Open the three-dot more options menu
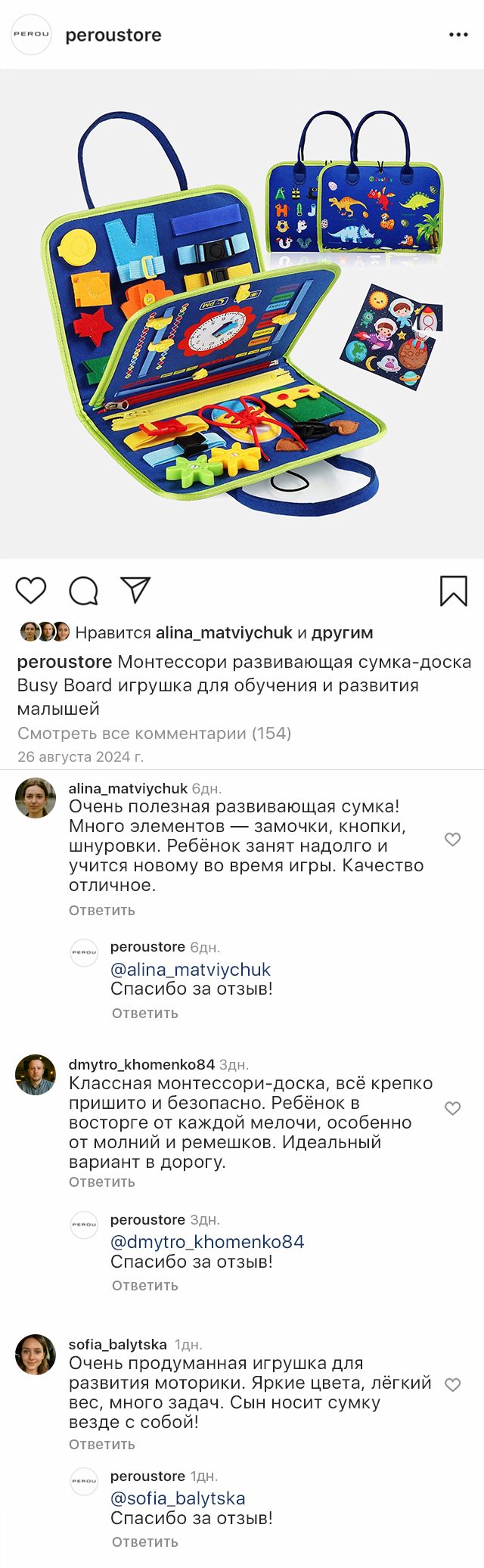Screen dimensions: 484x1568 [458, 35]
